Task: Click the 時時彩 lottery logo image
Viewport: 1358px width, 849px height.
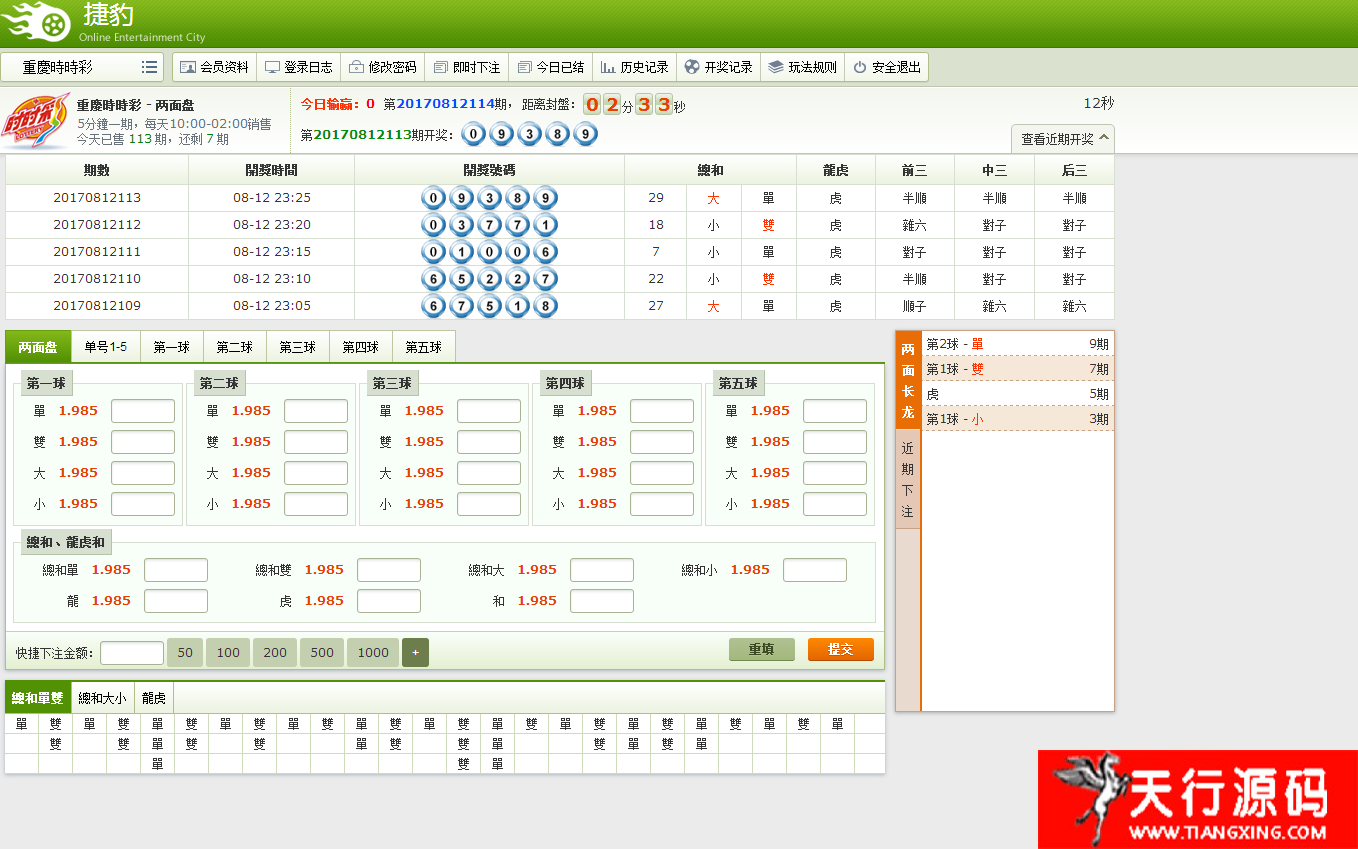Action: click(x=36, y=121)
